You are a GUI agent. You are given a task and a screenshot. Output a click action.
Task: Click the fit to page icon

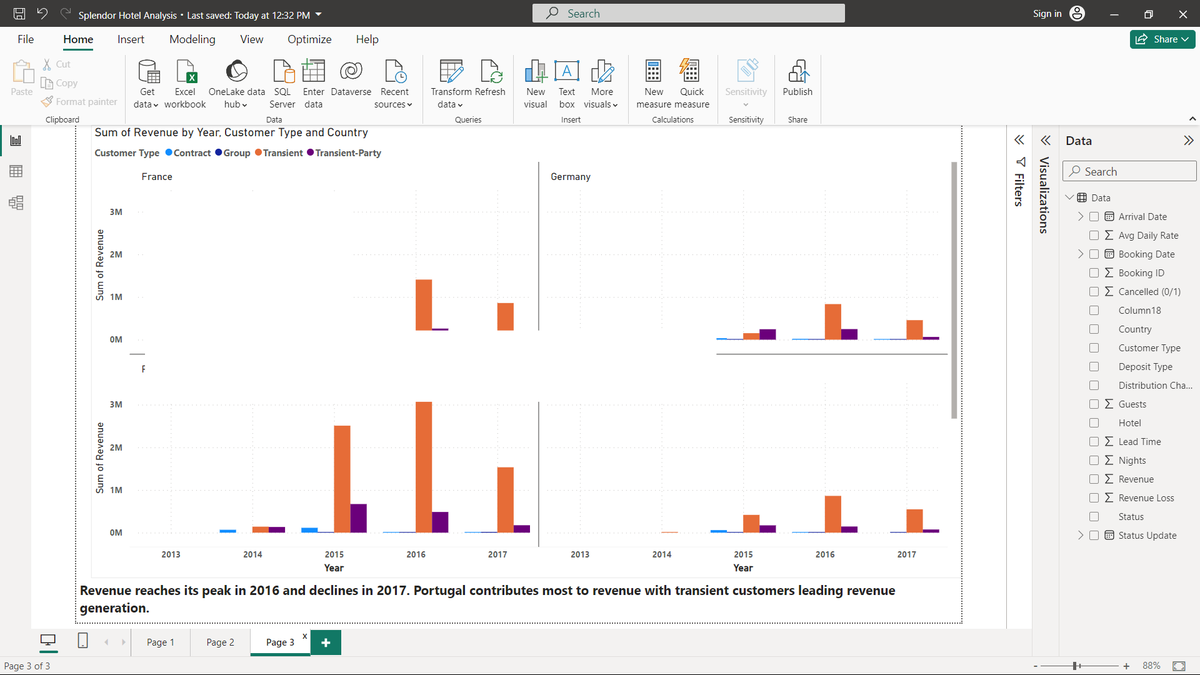tap(1178, 666)
